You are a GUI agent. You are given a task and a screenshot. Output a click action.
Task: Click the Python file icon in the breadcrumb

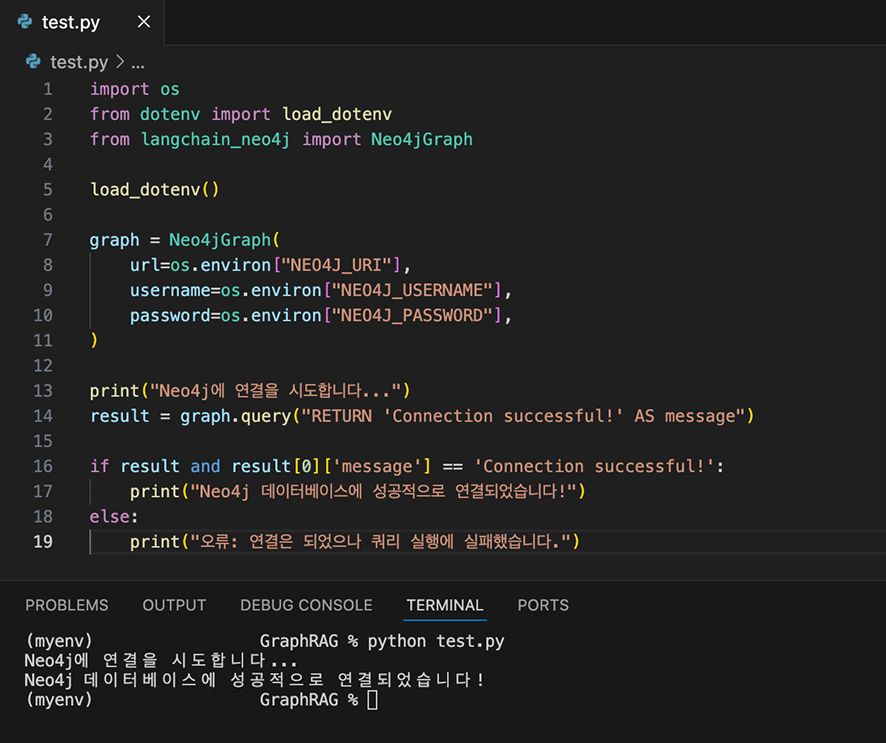[x=35, y=62]
